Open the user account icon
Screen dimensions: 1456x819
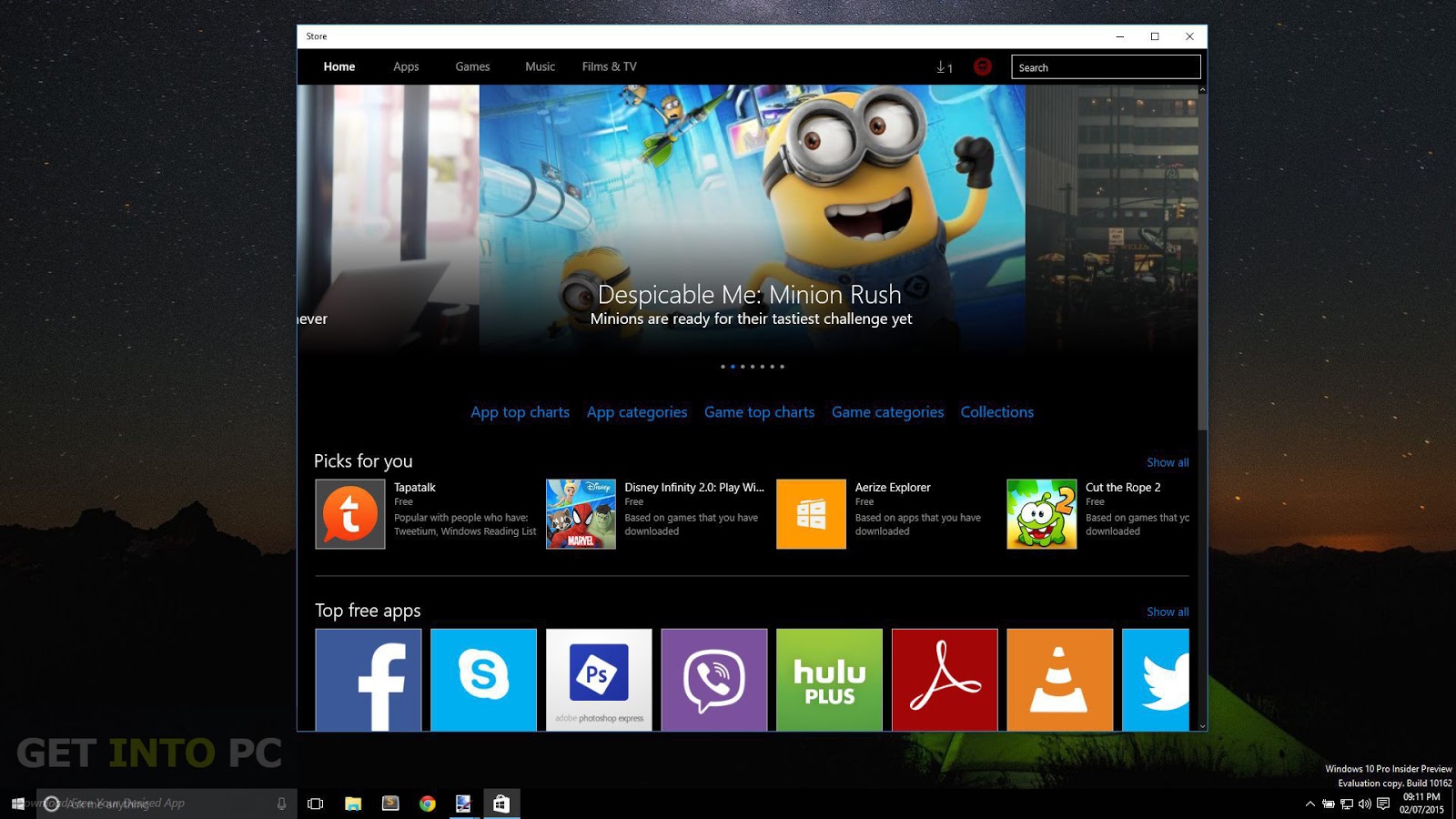[x=983, y=66]
